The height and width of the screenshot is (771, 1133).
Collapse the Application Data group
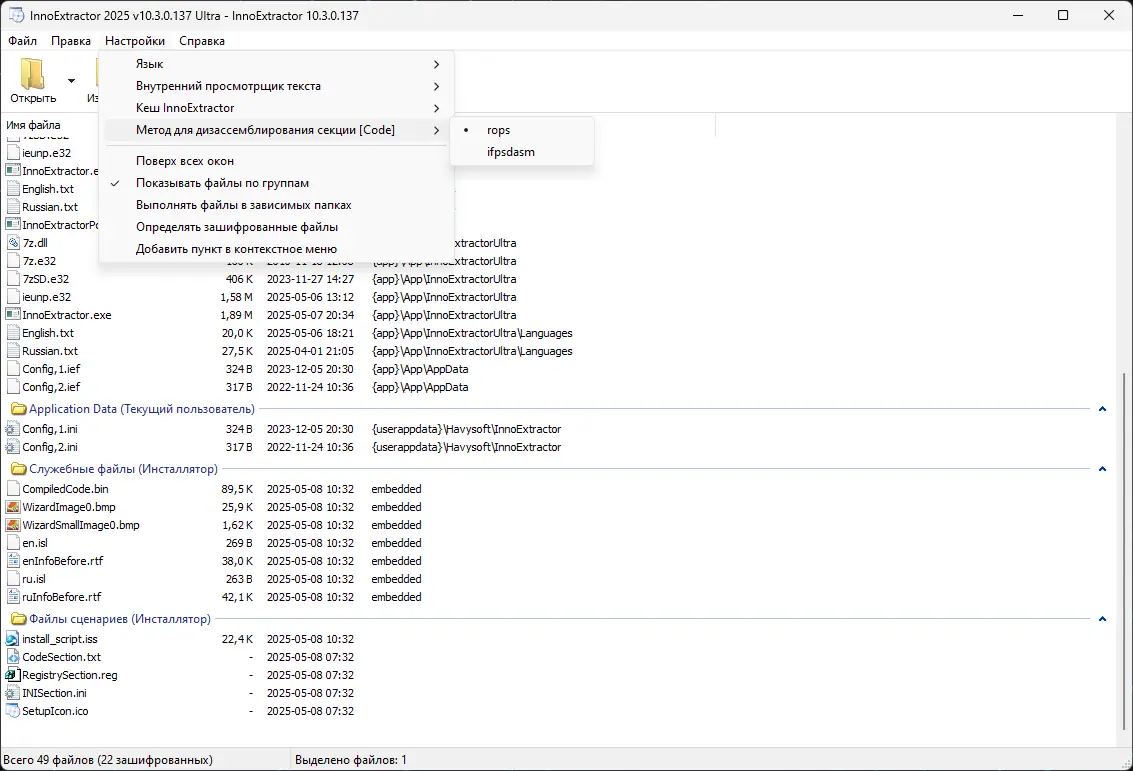1102,409
